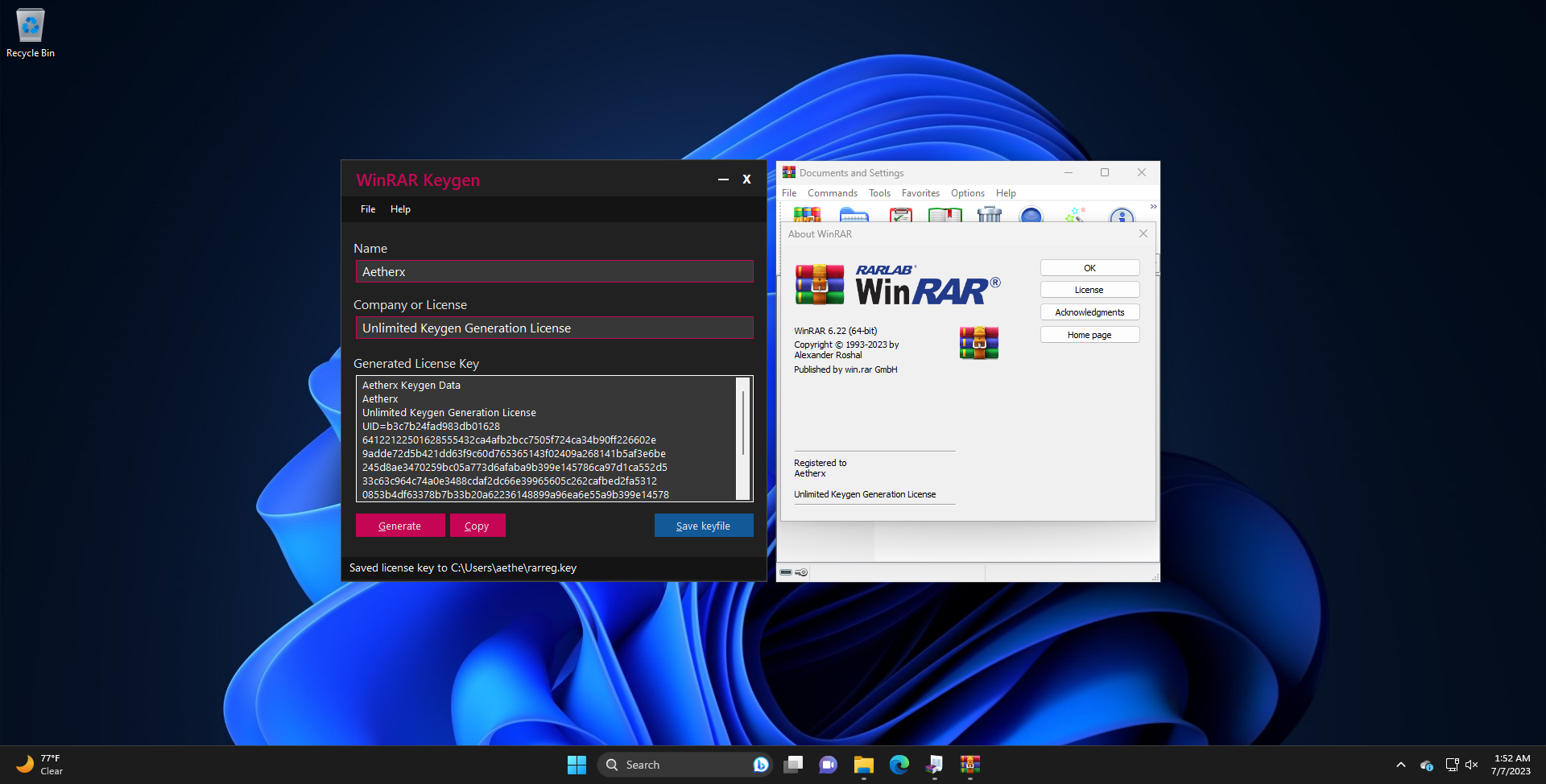Click the 'UID=b3c7b24fad983db01628' line
The image size is (1546, 784).
pos(431,427)
